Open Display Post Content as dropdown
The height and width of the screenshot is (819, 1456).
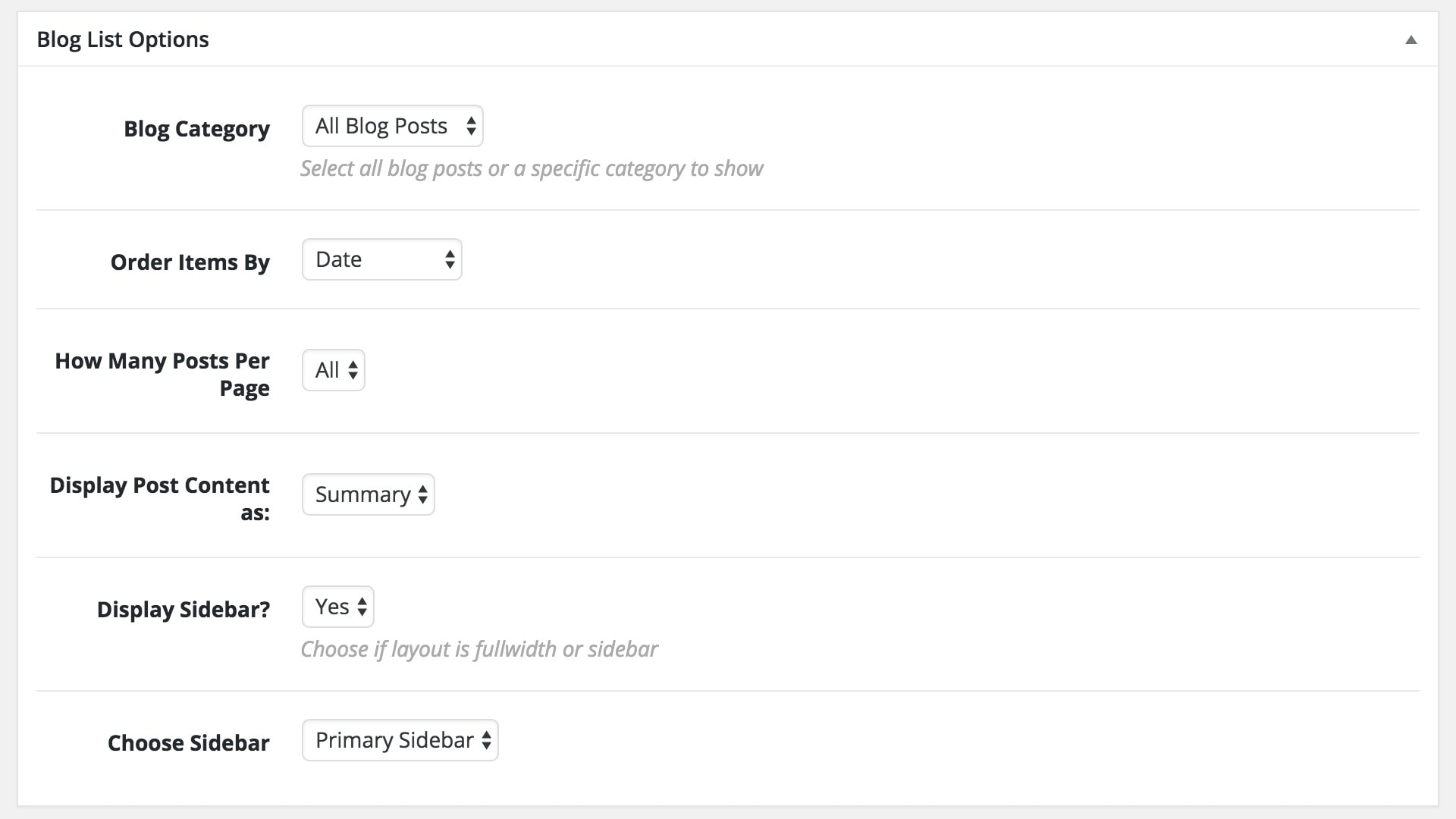pos(369,494)
